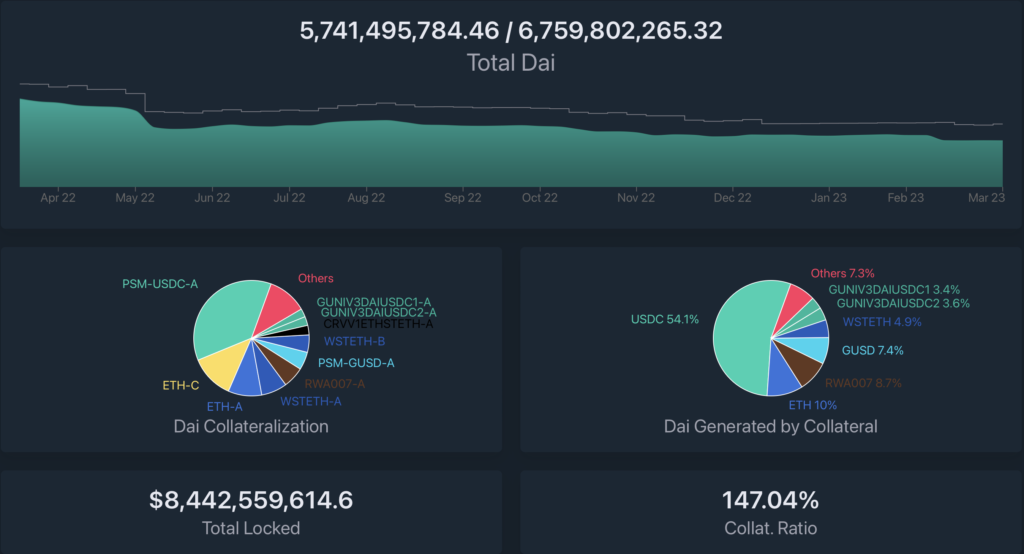Click the 'WSTETH-A' label under left pie
The height and width of the screenshot is (554, 1024).
click(311, 402)
